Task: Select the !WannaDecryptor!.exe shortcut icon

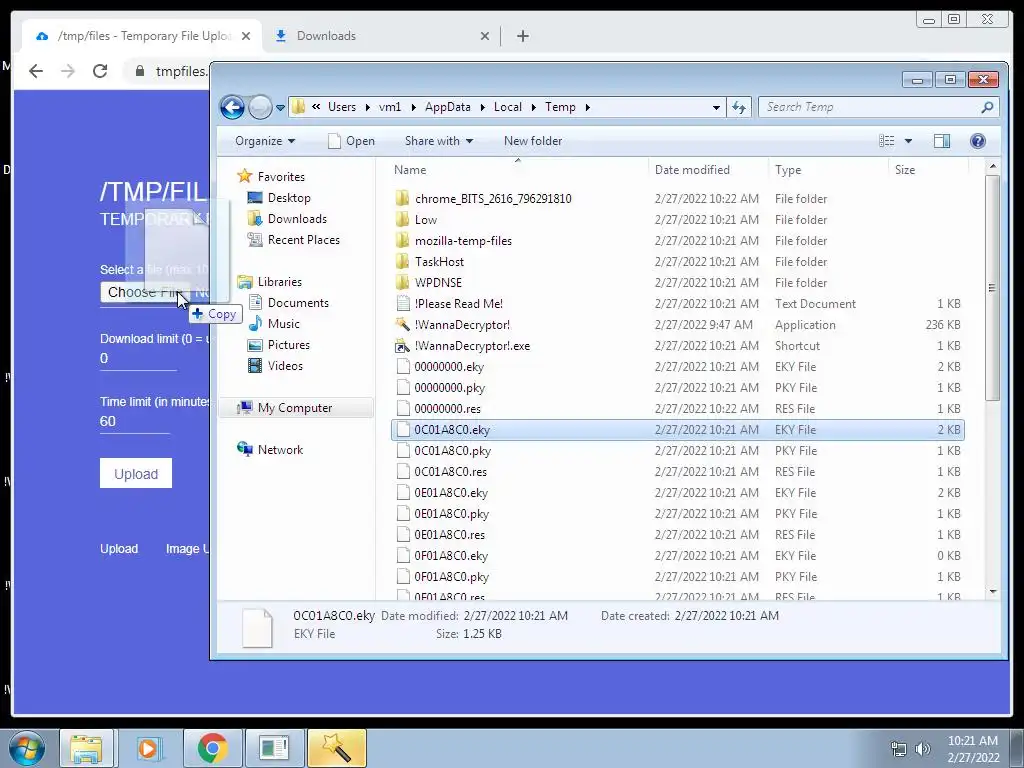Action: click(x=403, y=345)
